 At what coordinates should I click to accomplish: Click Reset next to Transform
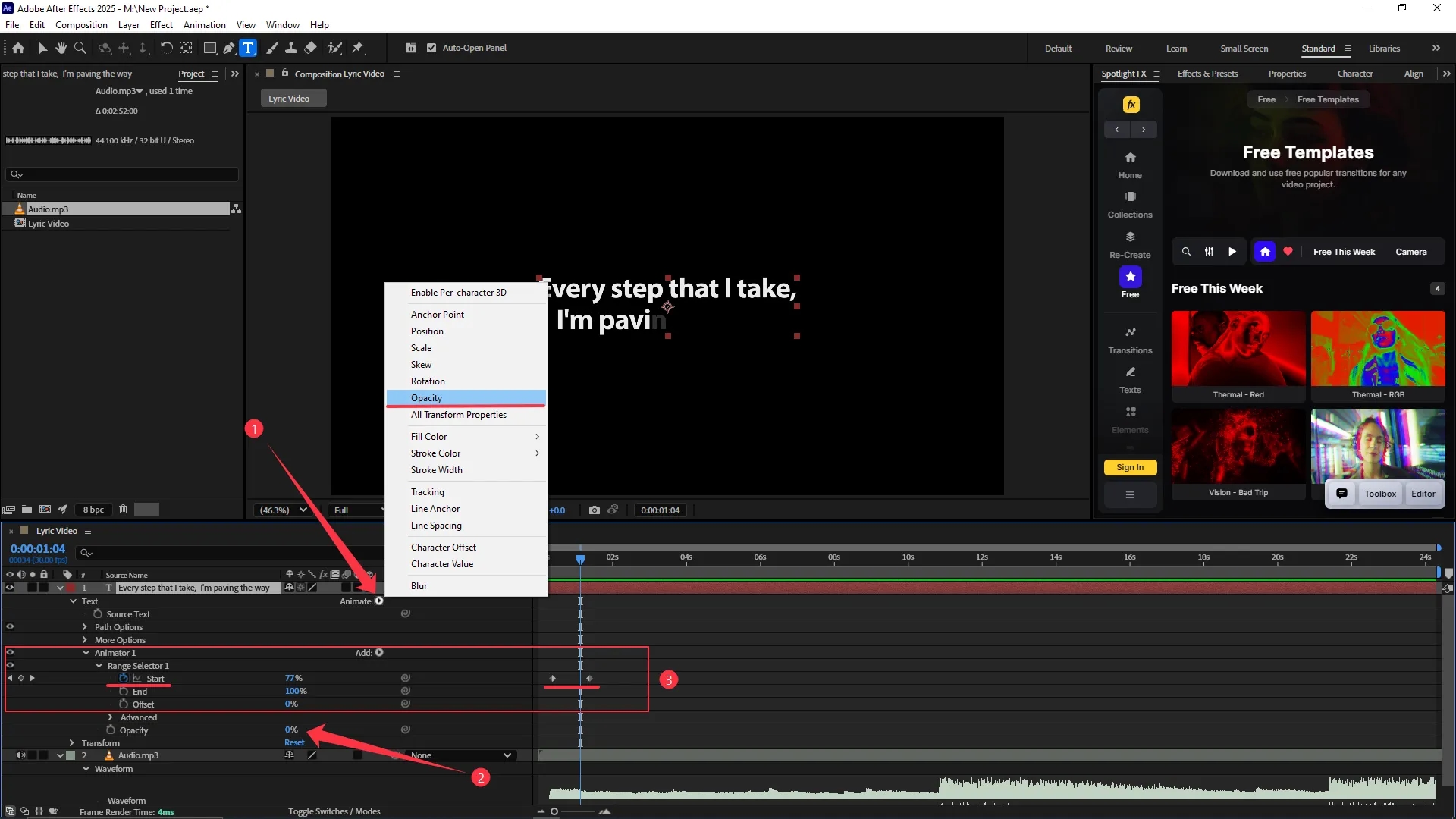pos(294,743)
